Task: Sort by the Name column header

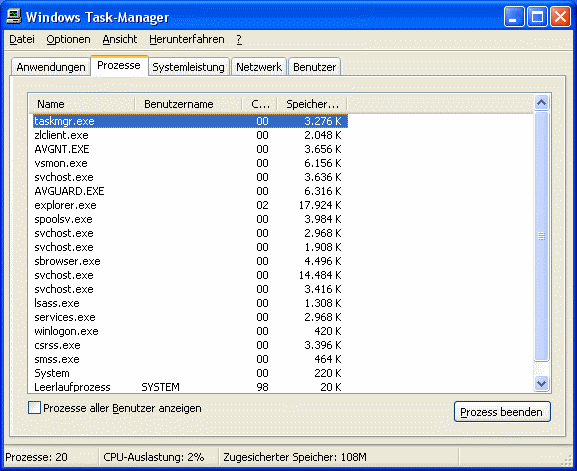Action: (82, 104)
